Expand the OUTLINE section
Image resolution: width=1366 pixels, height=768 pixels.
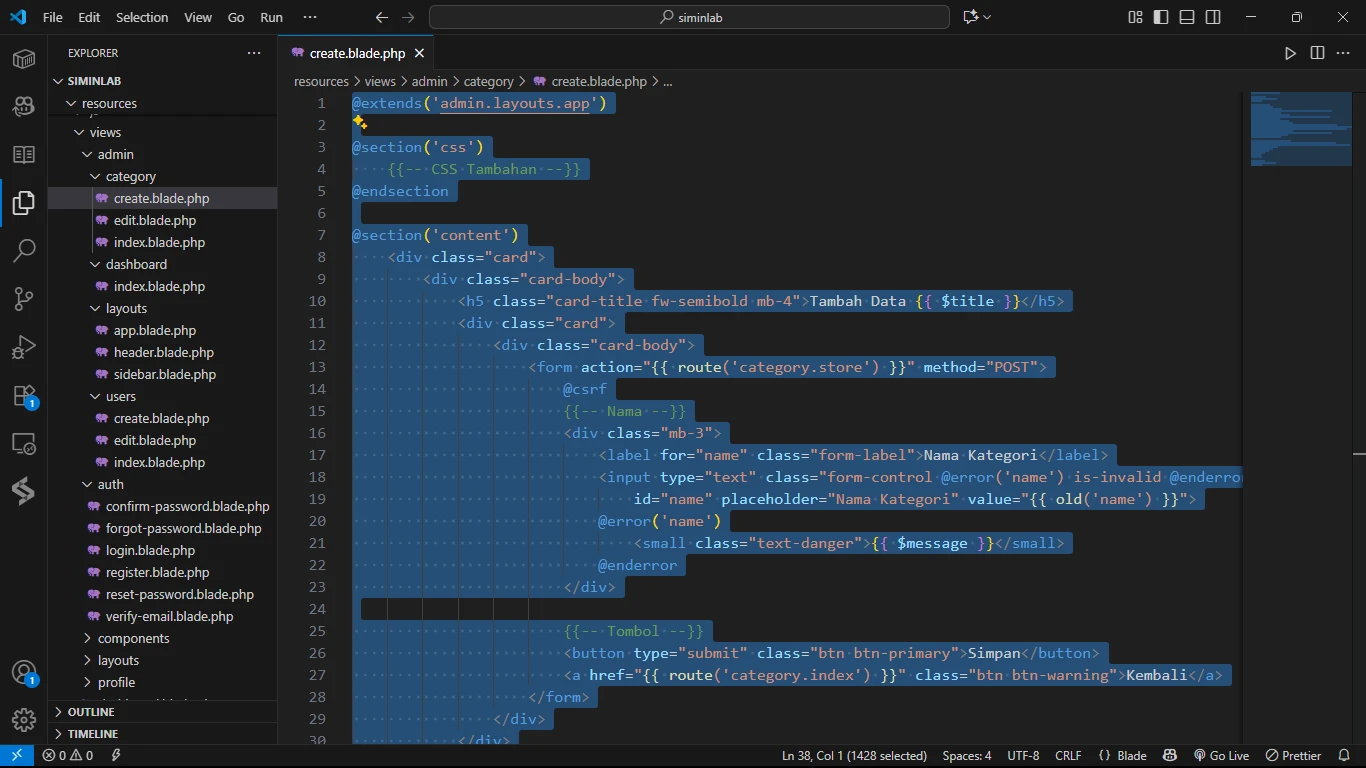(x=91, y=712)
